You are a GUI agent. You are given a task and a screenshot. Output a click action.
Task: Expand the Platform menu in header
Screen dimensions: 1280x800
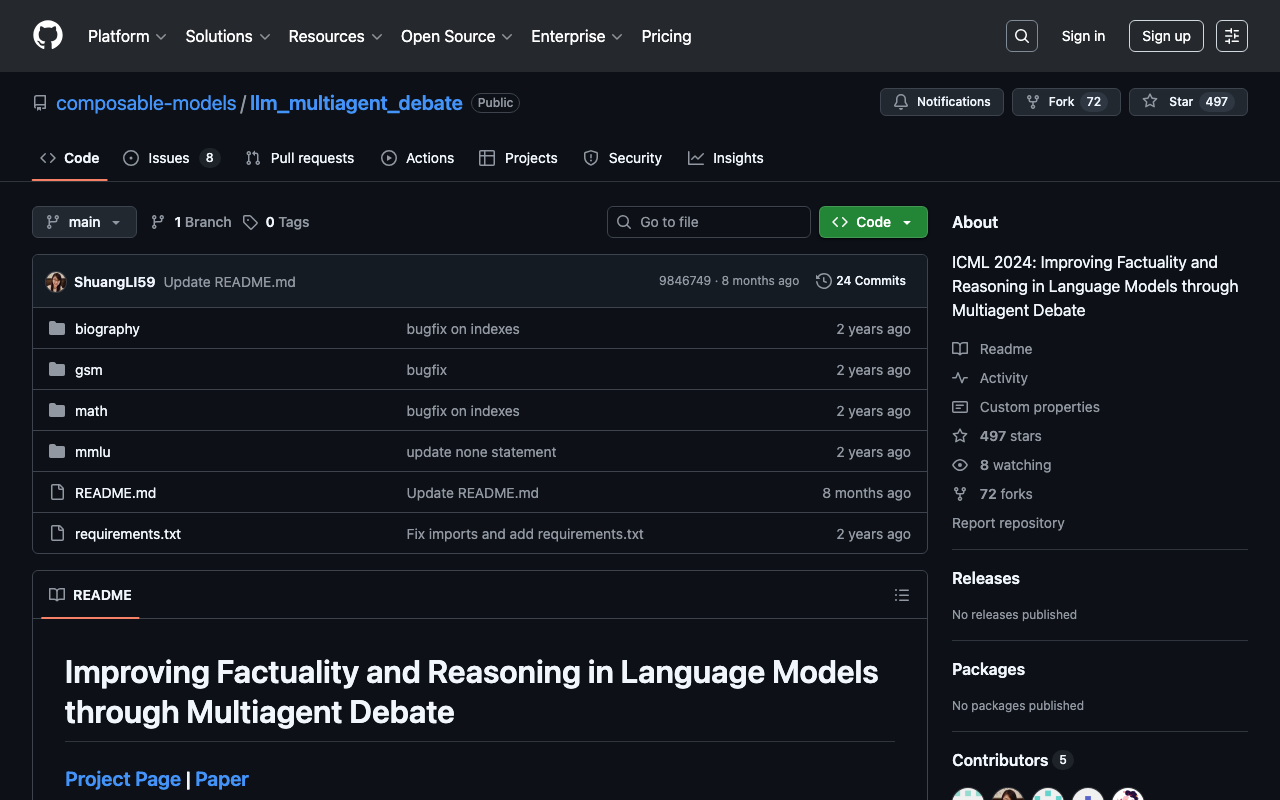(x=127, y=36)
